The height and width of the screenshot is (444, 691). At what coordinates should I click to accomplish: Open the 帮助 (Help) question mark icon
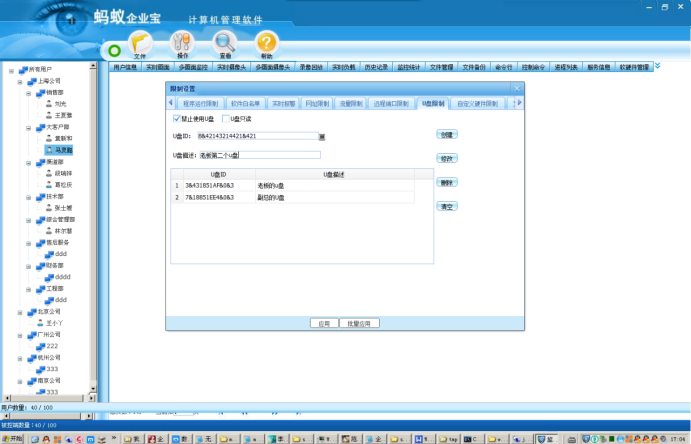265,44
